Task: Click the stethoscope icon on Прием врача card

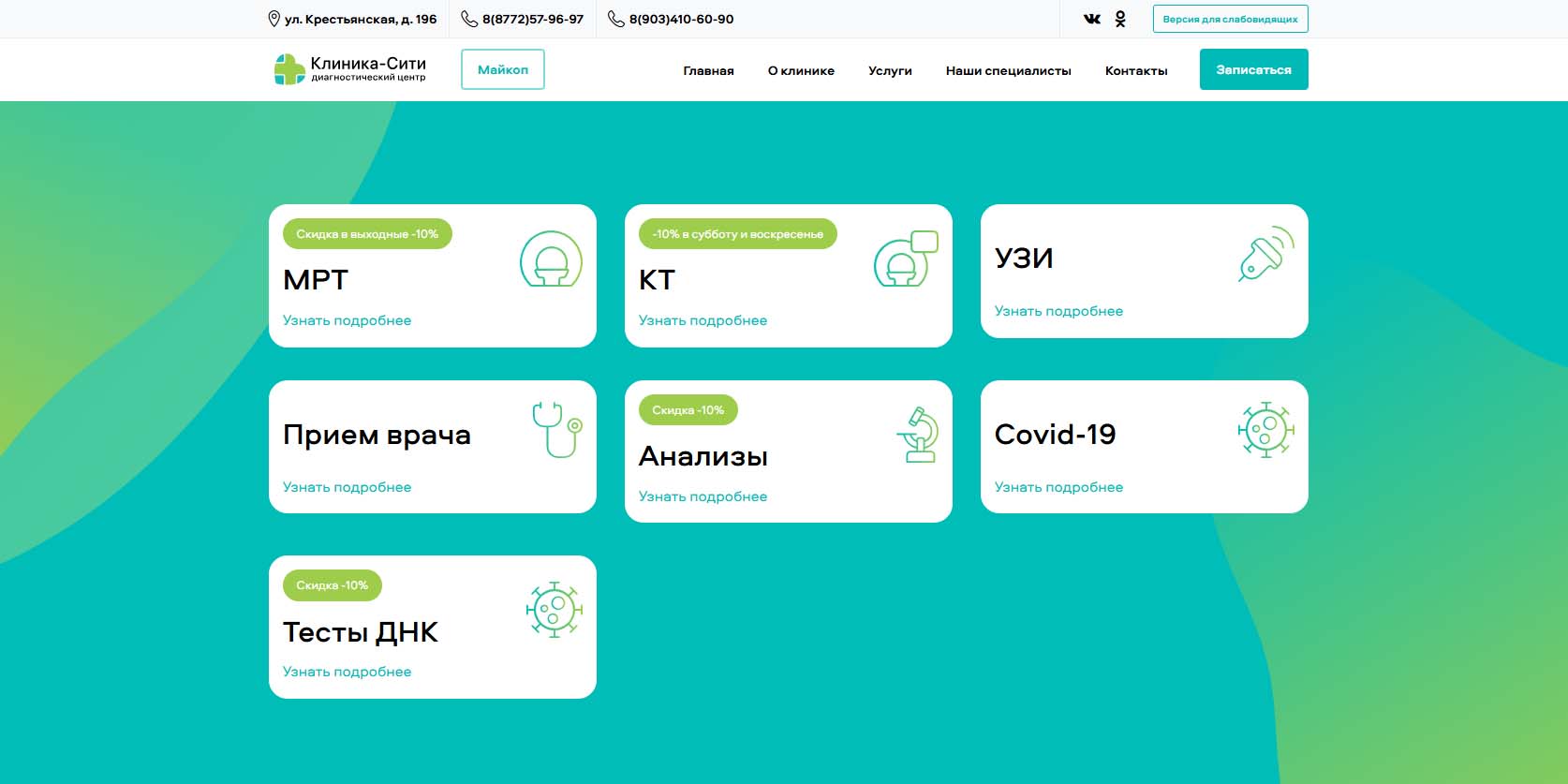Action: [556, 429]
